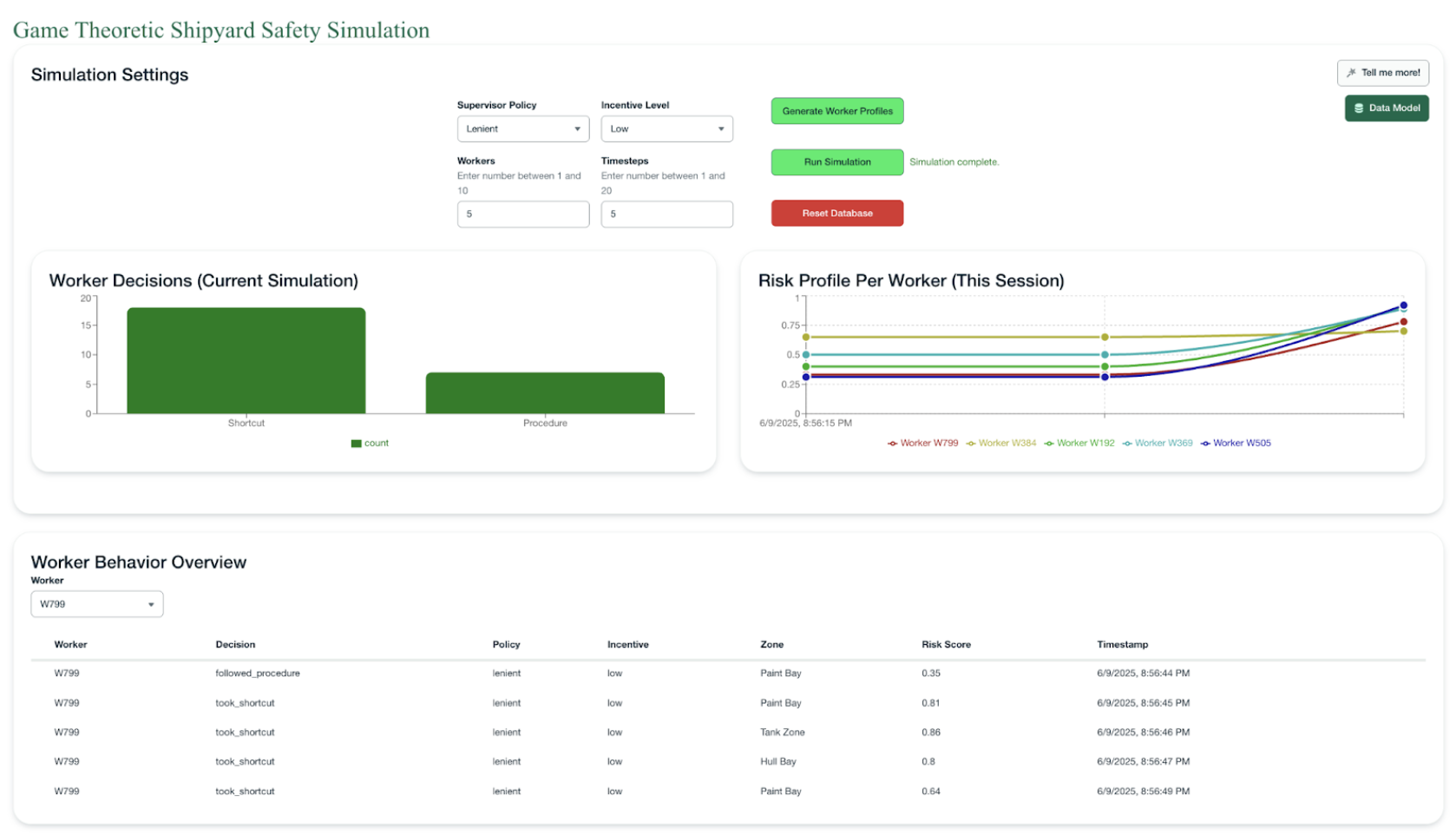1456x835 pixels.
Task: Click the Shortcut bar in chart
Action: (246, 361)
